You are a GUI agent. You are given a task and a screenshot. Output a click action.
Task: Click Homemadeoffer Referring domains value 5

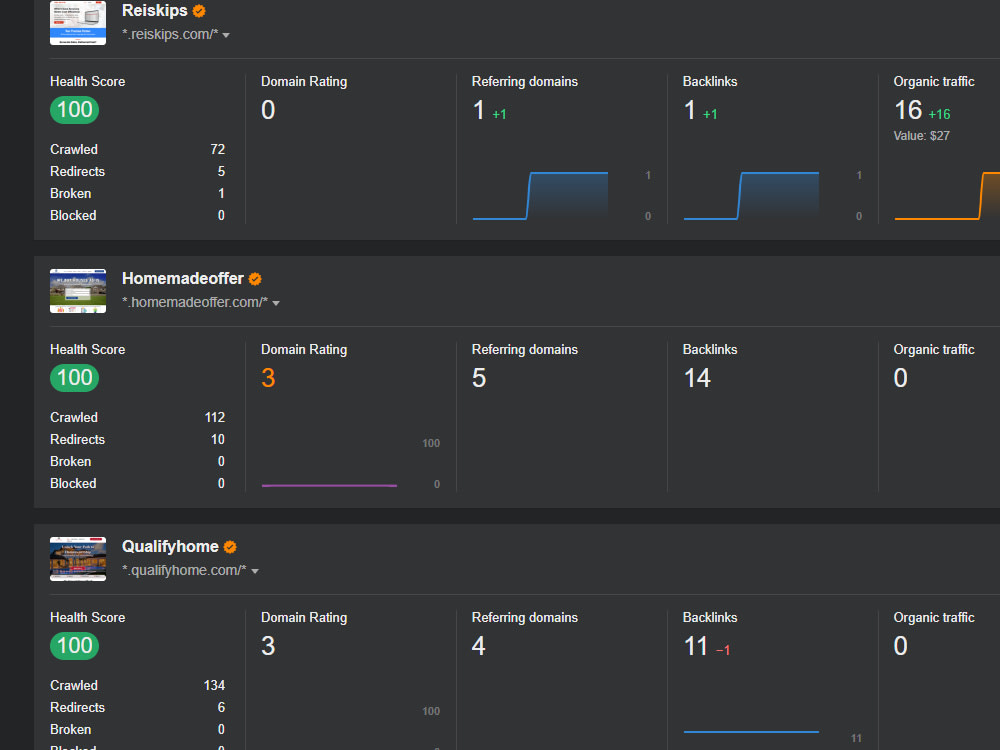pos(479,378)
